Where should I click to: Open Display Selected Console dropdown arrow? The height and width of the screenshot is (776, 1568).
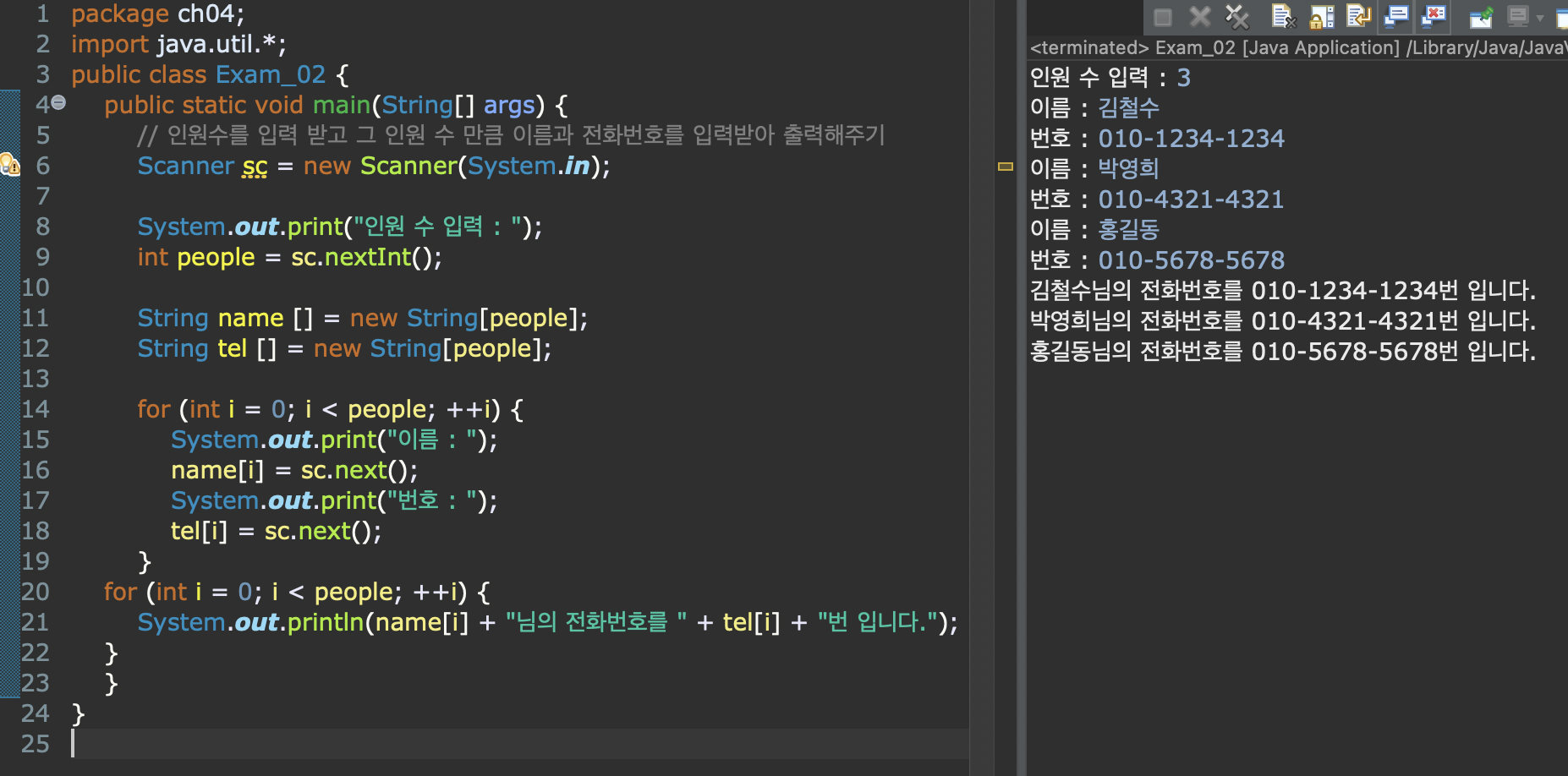tap(1540, 18)
